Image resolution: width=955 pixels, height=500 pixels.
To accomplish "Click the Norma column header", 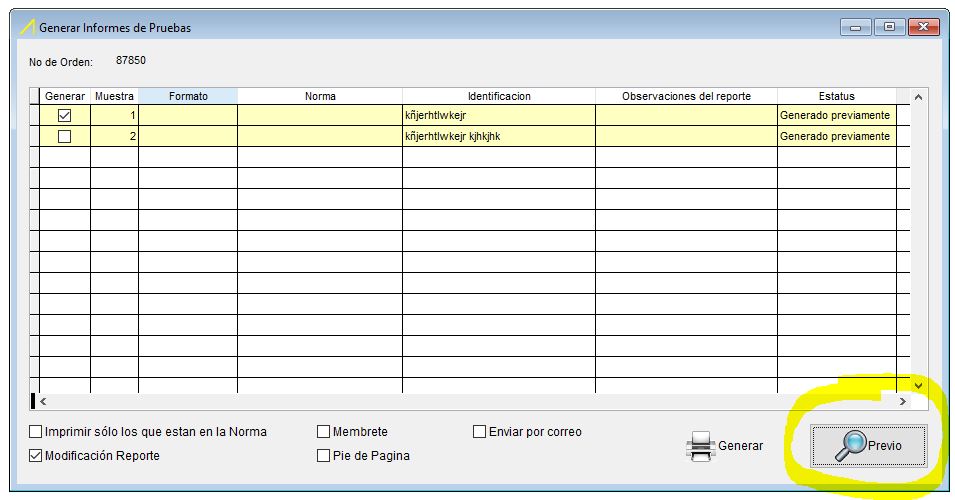I will point(320,96).
